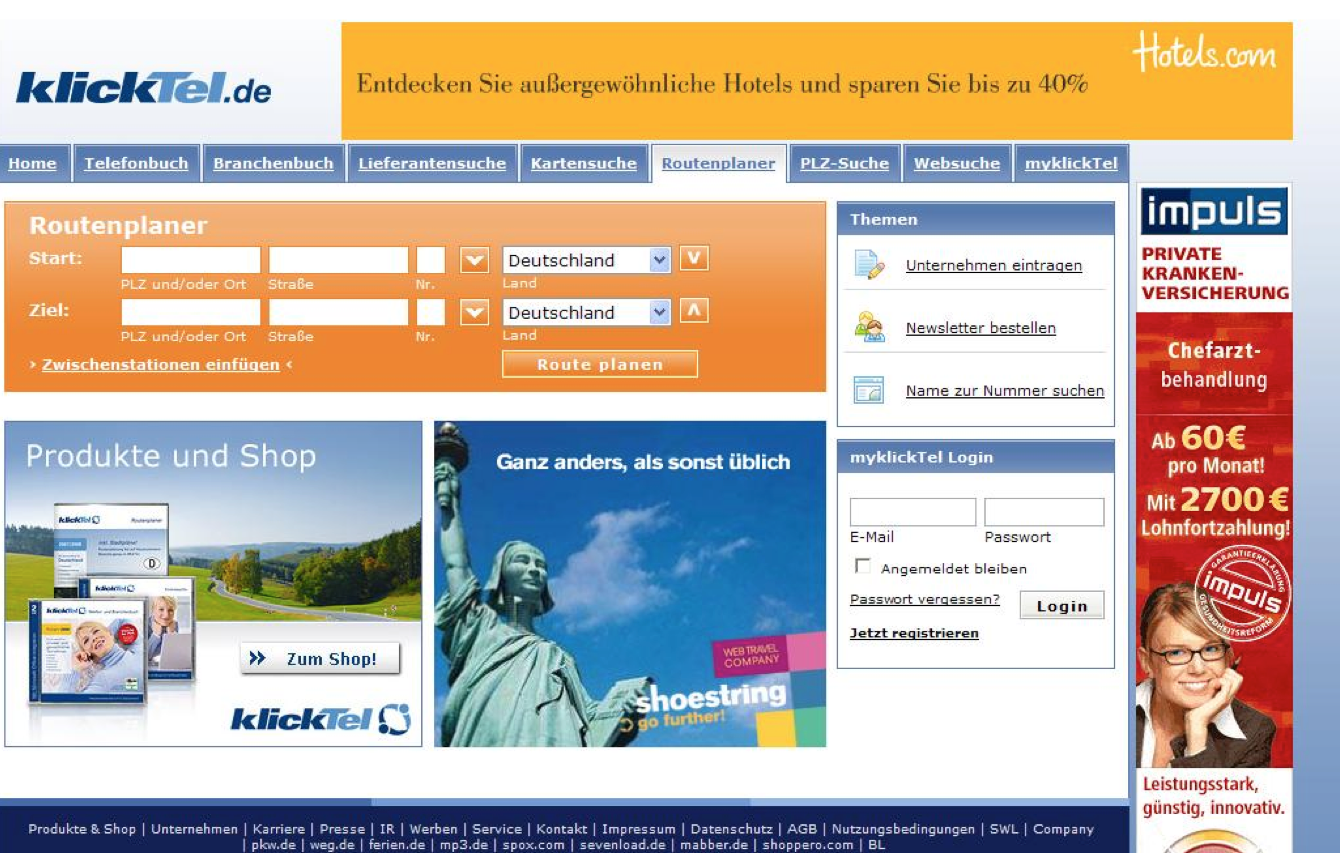Open AGB footer link
The width and height of the screenshot is (1340, 853).
(802, 829)
